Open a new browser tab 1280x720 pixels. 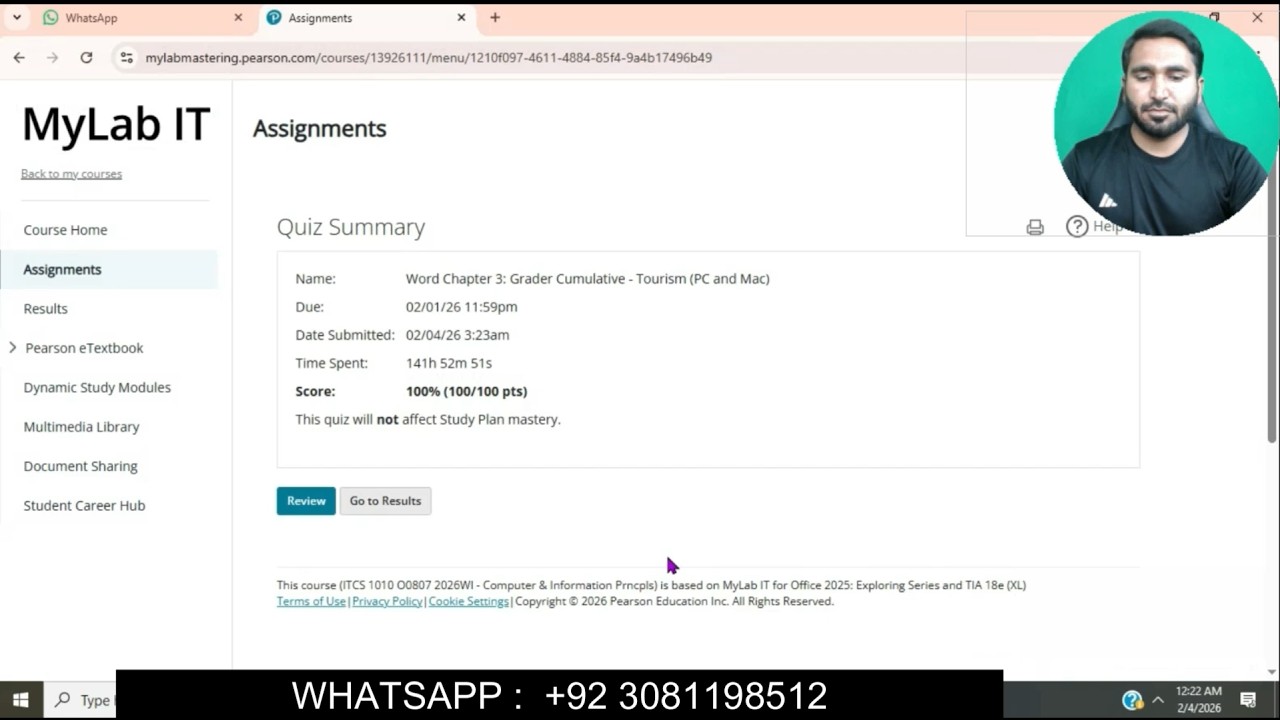pos(494,18)
